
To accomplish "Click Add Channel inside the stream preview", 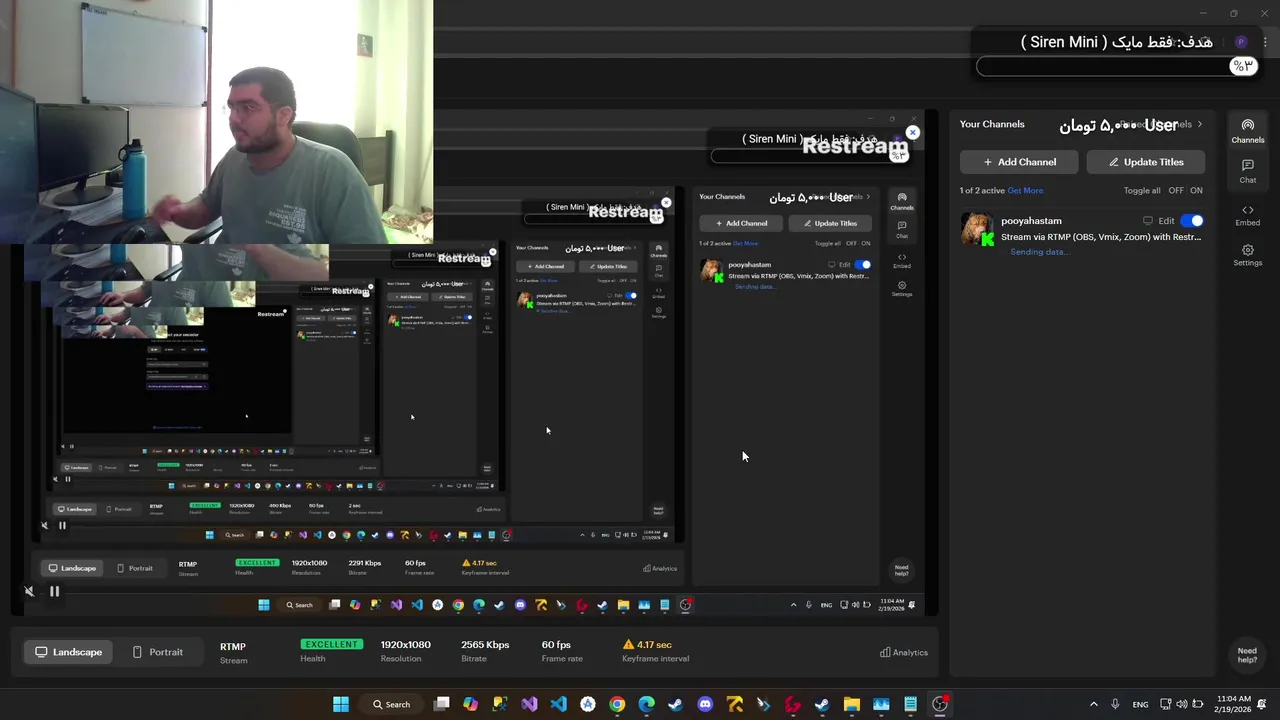I will coord(742,223).
